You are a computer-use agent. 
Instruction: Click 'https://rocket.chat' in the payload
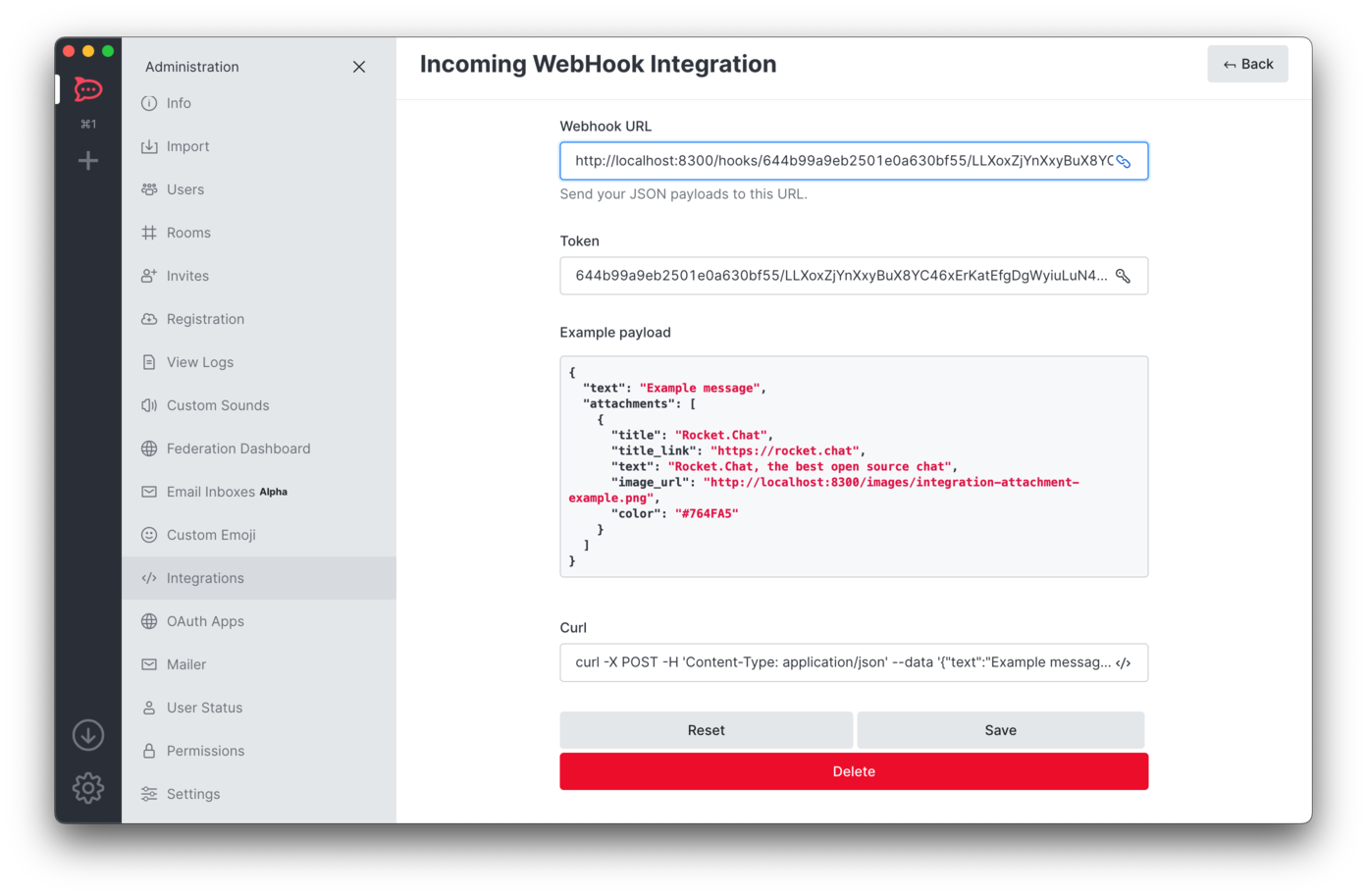click(x=785, y=450)
